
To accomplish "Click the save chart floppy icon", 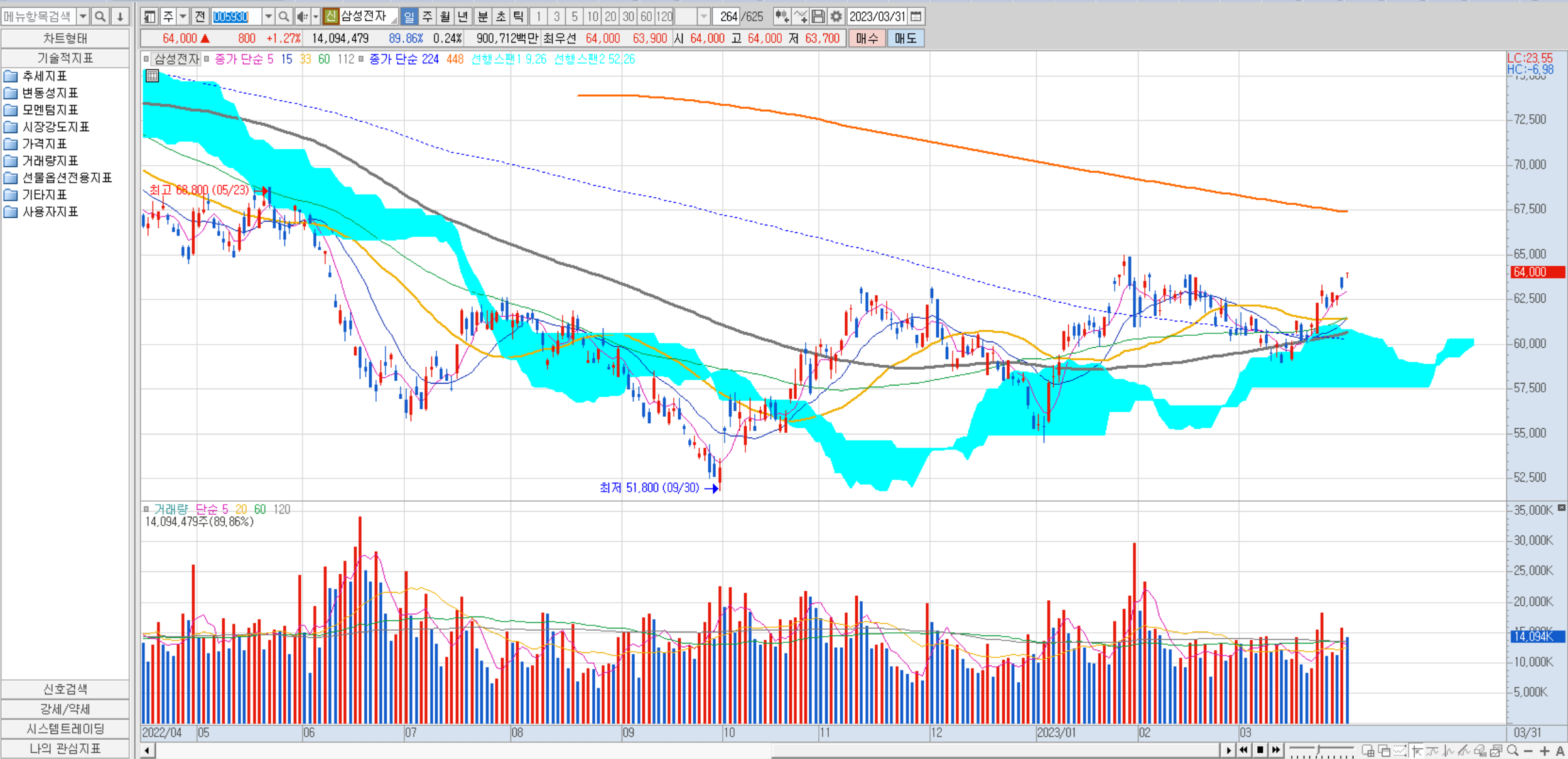I will tap(818, 16).
